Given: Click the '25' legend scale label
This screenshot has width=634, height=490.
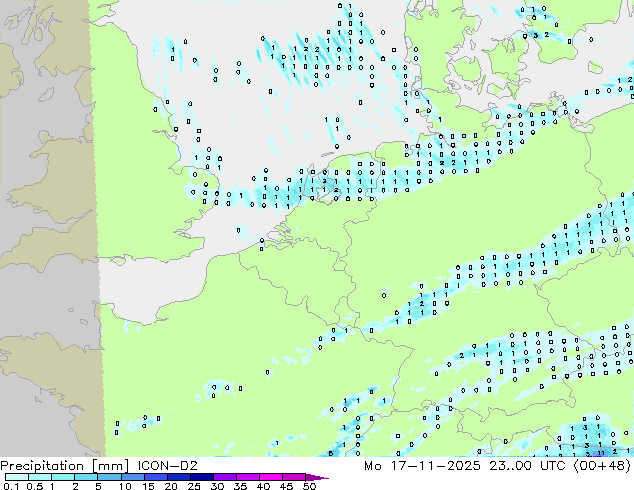Looking at the screenshot, I should (x=194, y=486).
